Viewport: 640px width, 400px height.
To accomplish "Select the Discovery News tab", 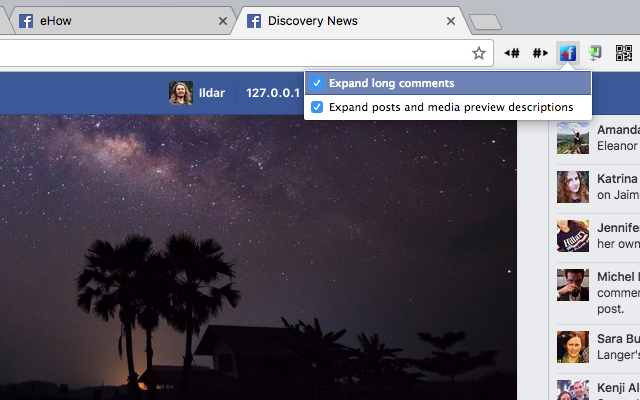I will [351, 21].
